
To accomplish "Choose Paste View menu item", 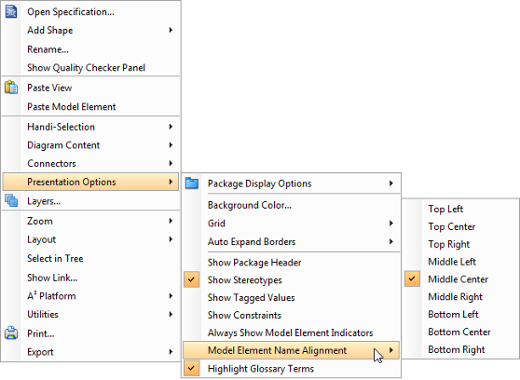I will click(91, 88).
